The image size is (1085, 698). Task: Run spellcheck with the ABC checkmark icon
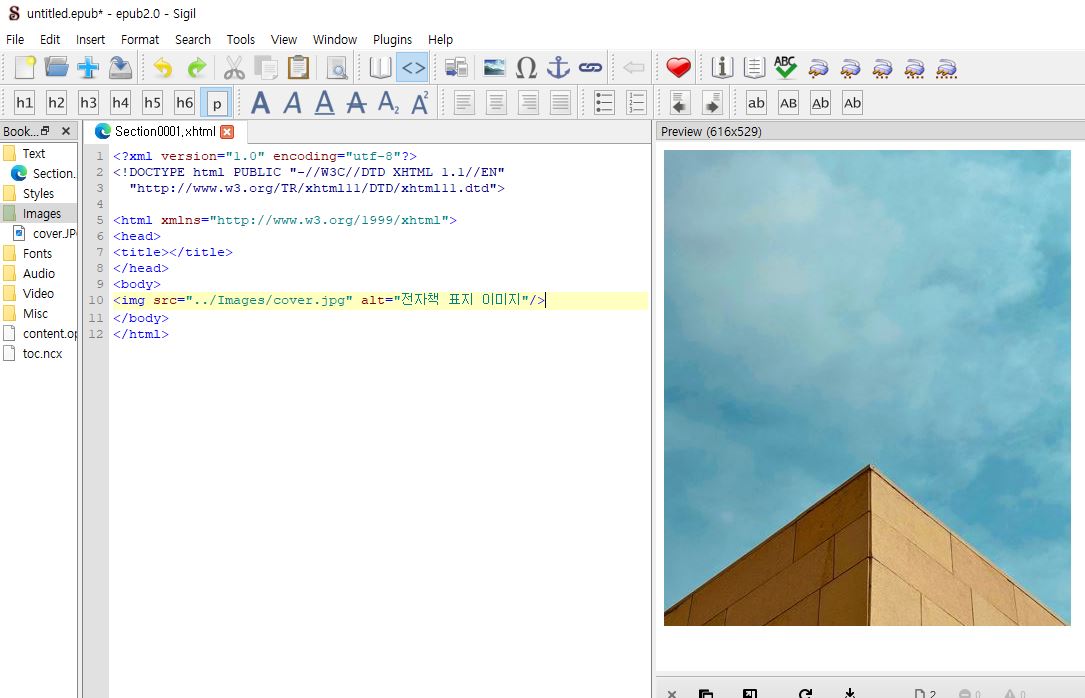[785, 68]
